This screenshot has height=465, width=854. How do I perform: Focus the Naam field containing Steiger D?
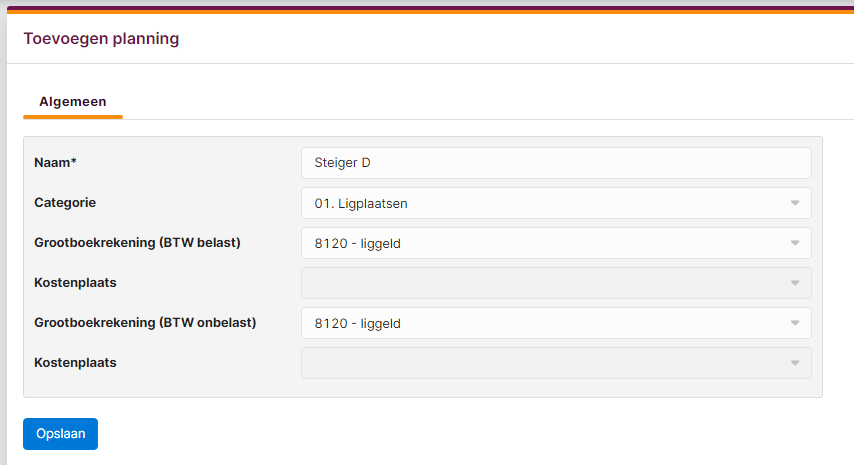(556, 163)
